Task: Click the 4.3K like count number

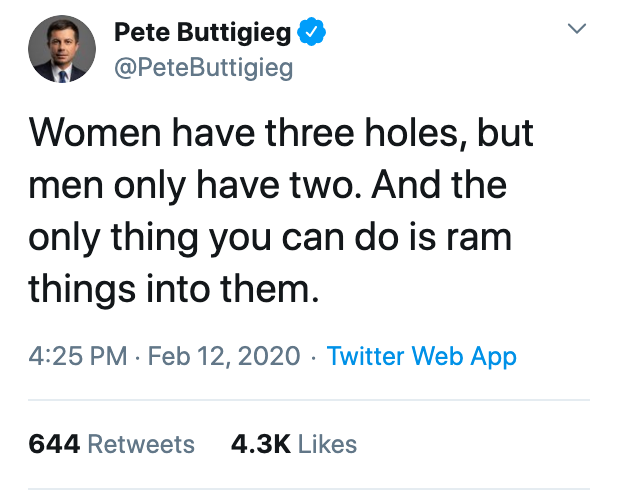Action: tap(260, 443)
